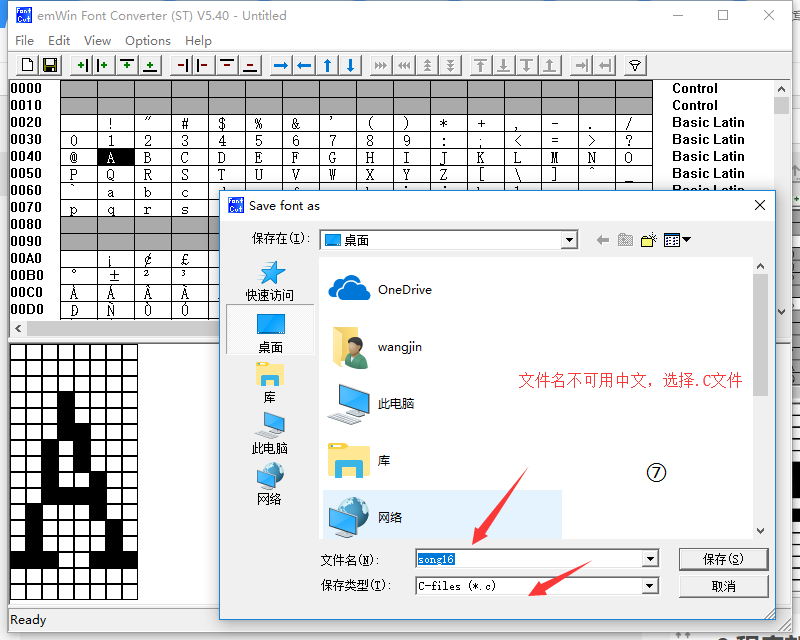800x640 pixels.
Task: Select the black cell A in the character grid
Action: [x=115, y=156]
